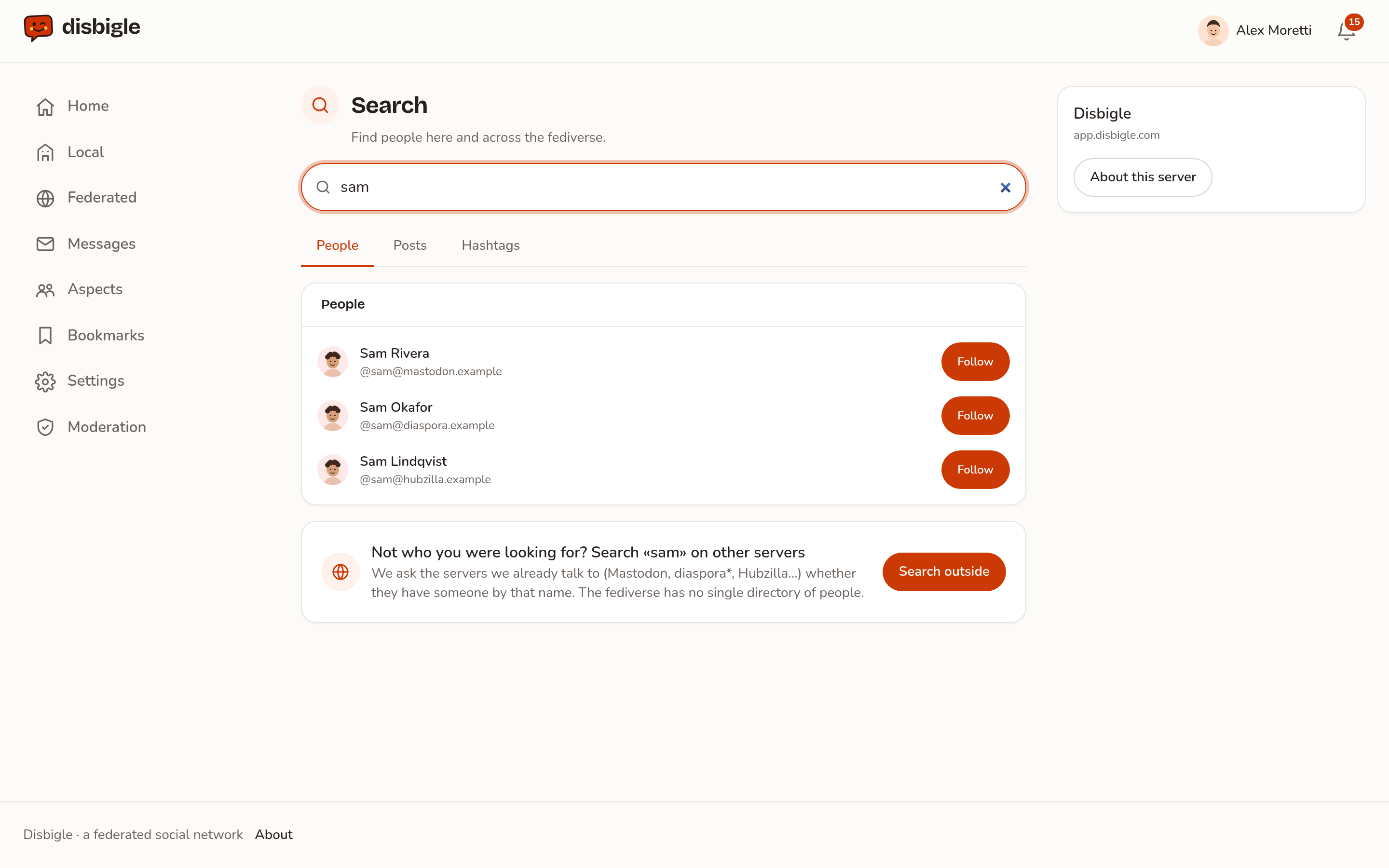Switch to the Posts tab

coord(410,246)
